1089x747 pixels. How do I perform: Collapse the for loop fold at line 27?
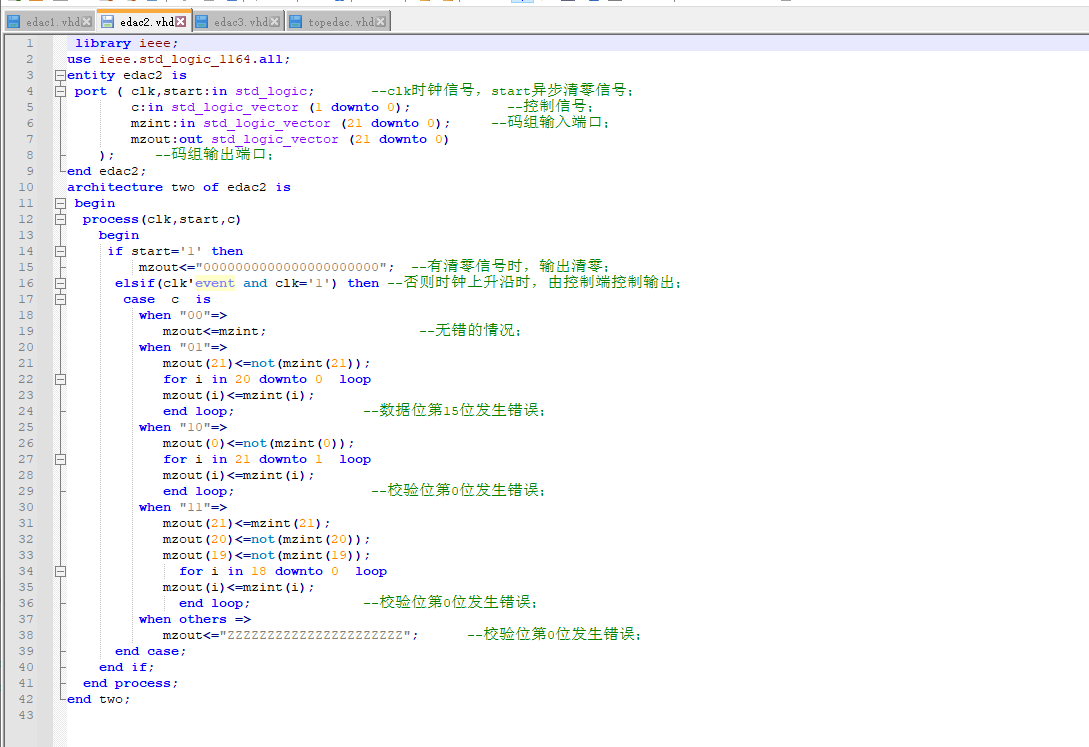[x=60, y=459]
